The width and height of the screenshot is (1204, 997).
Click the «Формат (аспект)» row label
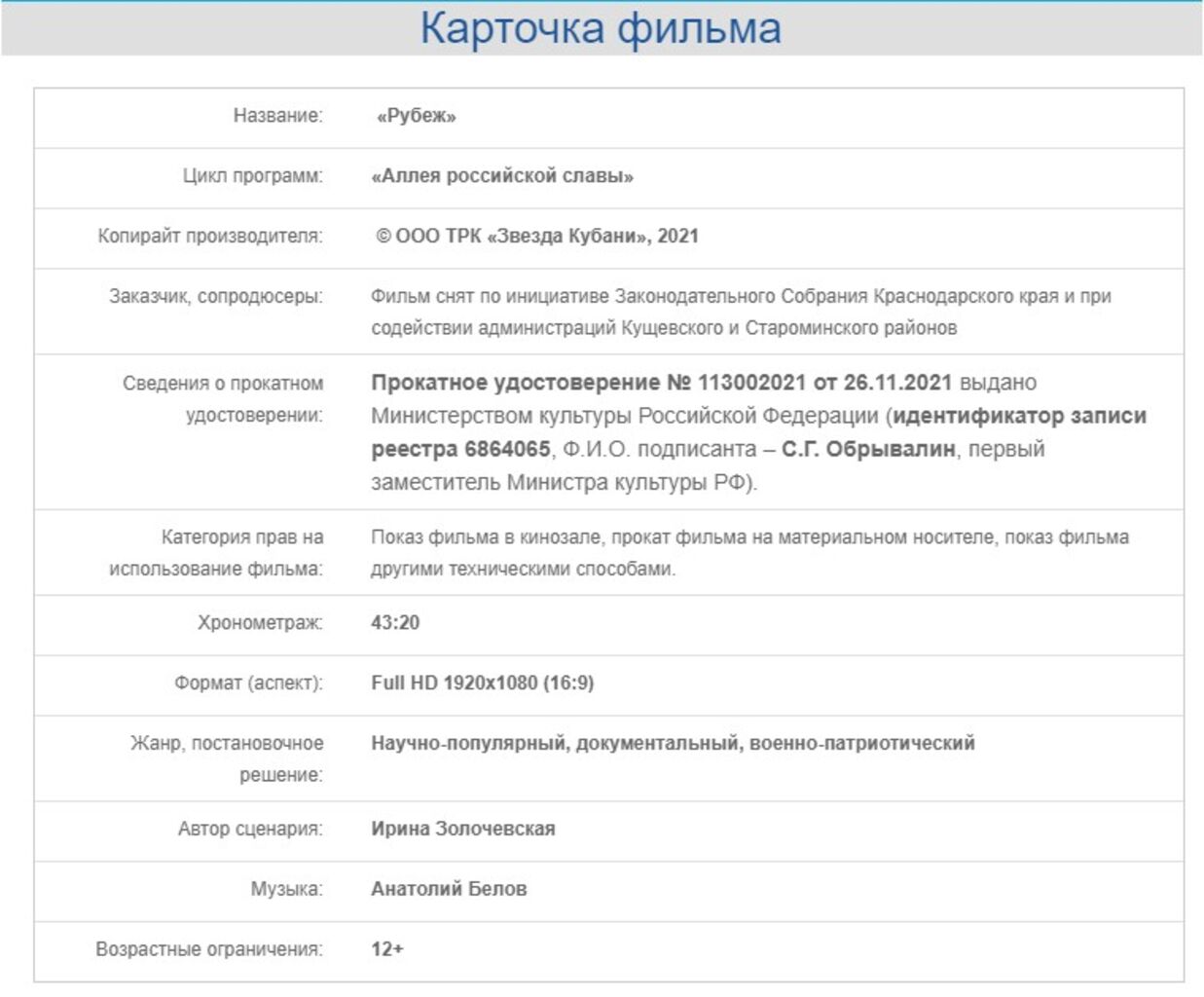point(248,683)
